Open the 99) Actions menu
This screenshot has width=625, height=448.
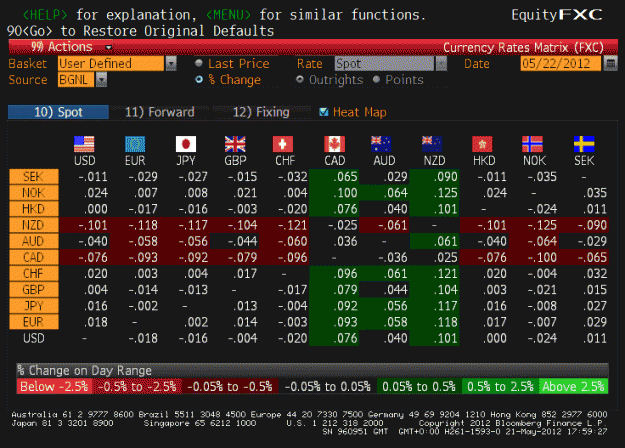(x=62, y=47)
